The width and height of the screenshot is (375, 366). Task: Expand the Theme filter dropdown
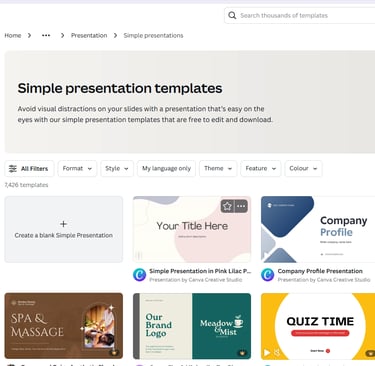218,169
